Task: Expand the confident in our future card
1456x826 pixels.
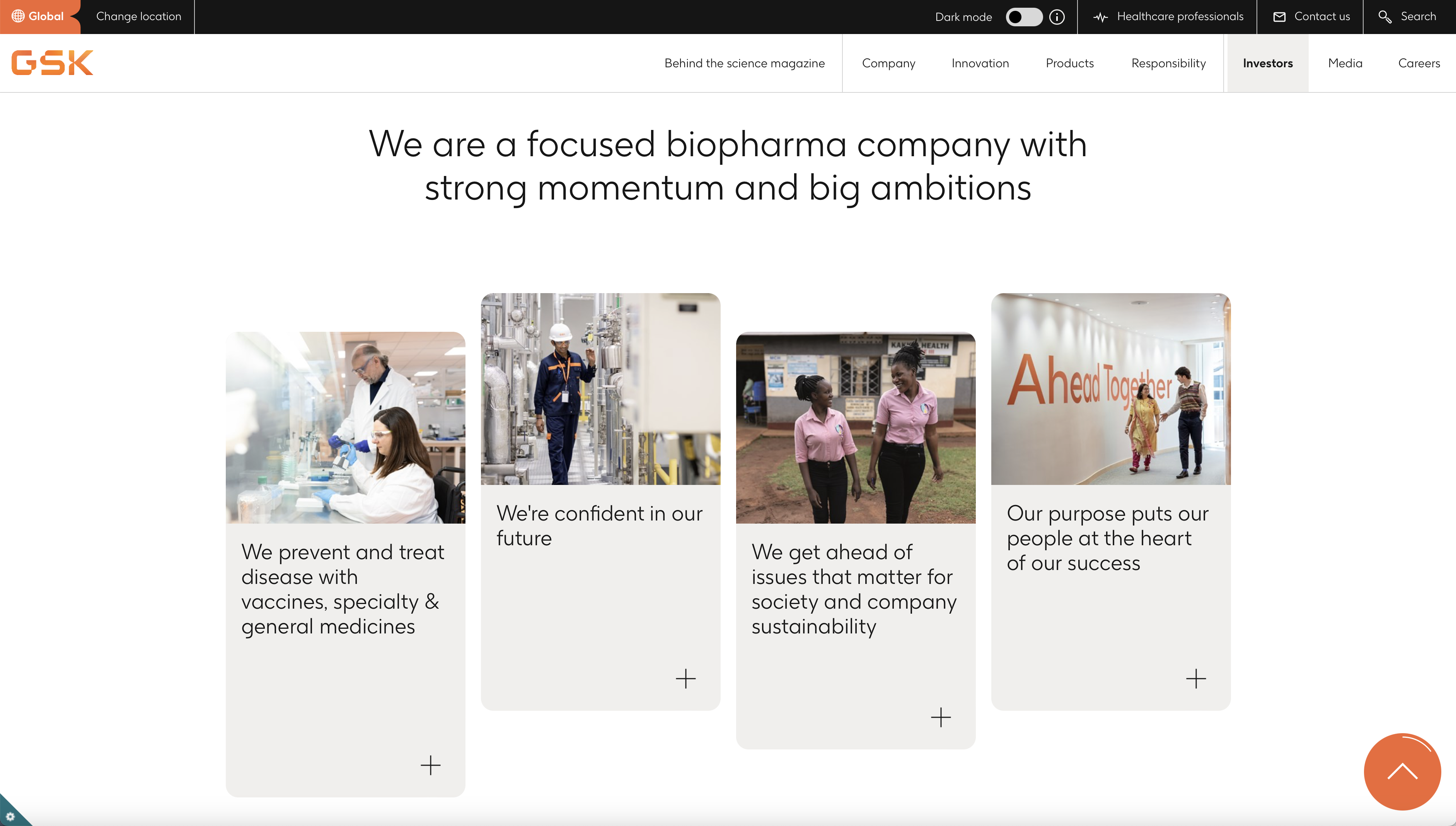Action: pos(685,679)
